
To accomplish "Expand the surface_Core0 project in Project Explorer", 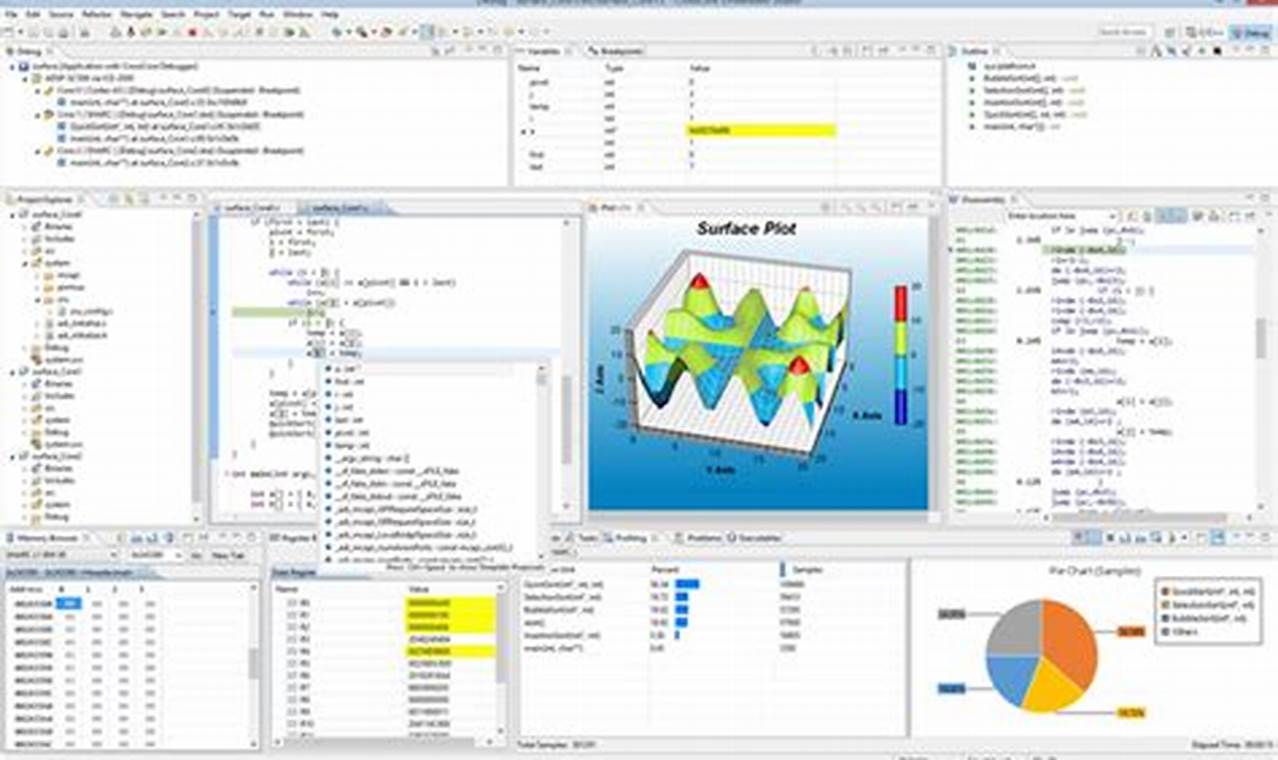I will 9,214.
